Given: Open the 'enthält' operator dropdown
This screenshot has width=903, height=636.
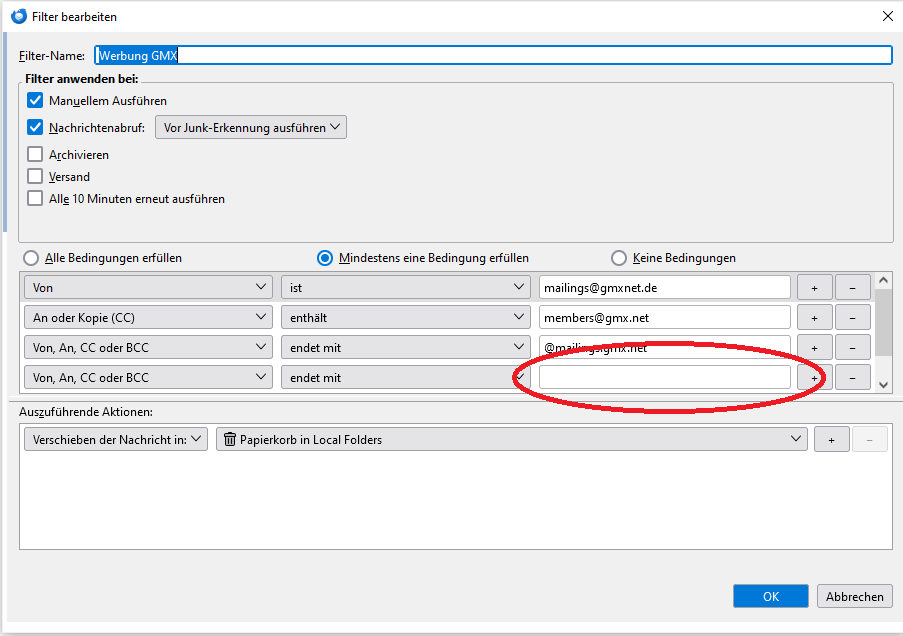Looking at the screenshot, I should pyautogui.click(x=405, y=317).
